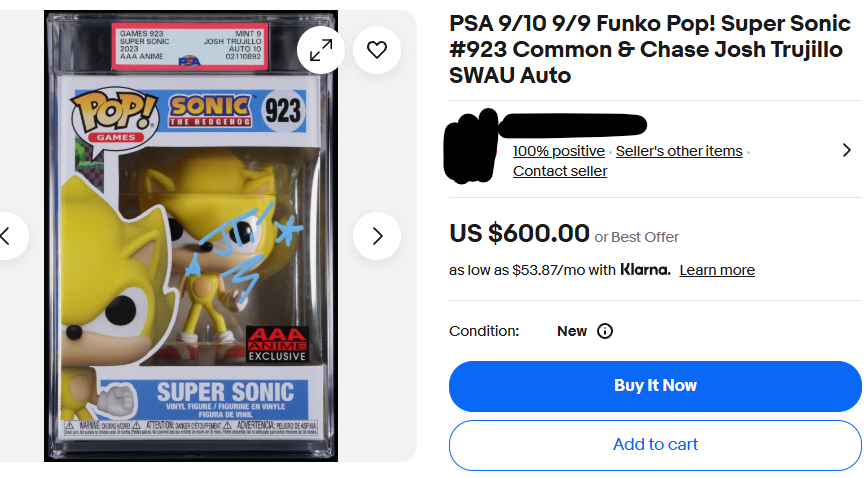
Task: Expand seller details with the chevron arrow
Action: 846,150
